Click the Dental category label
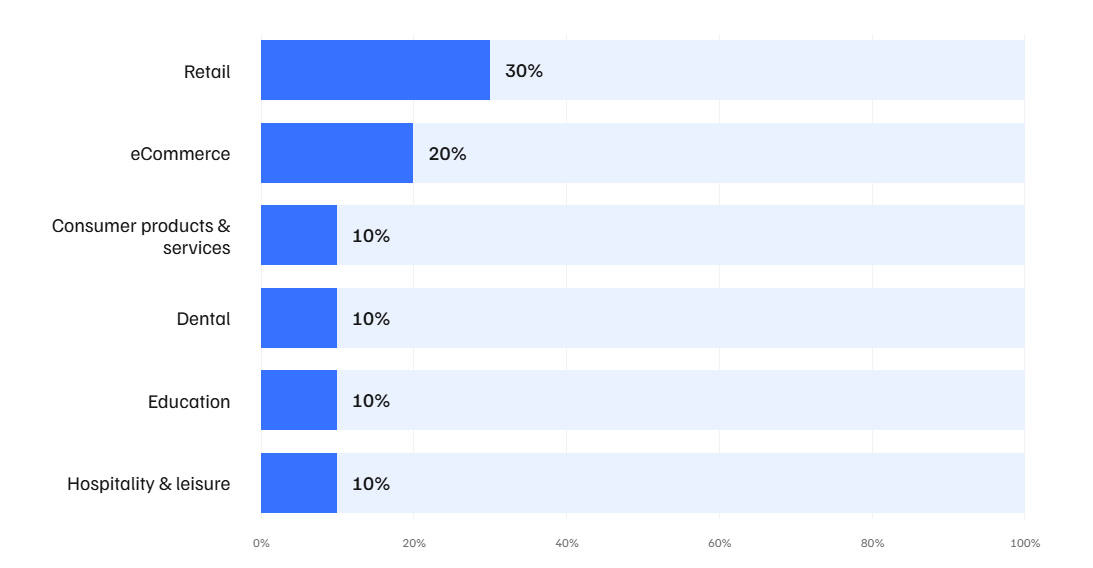 pos(203,319)
